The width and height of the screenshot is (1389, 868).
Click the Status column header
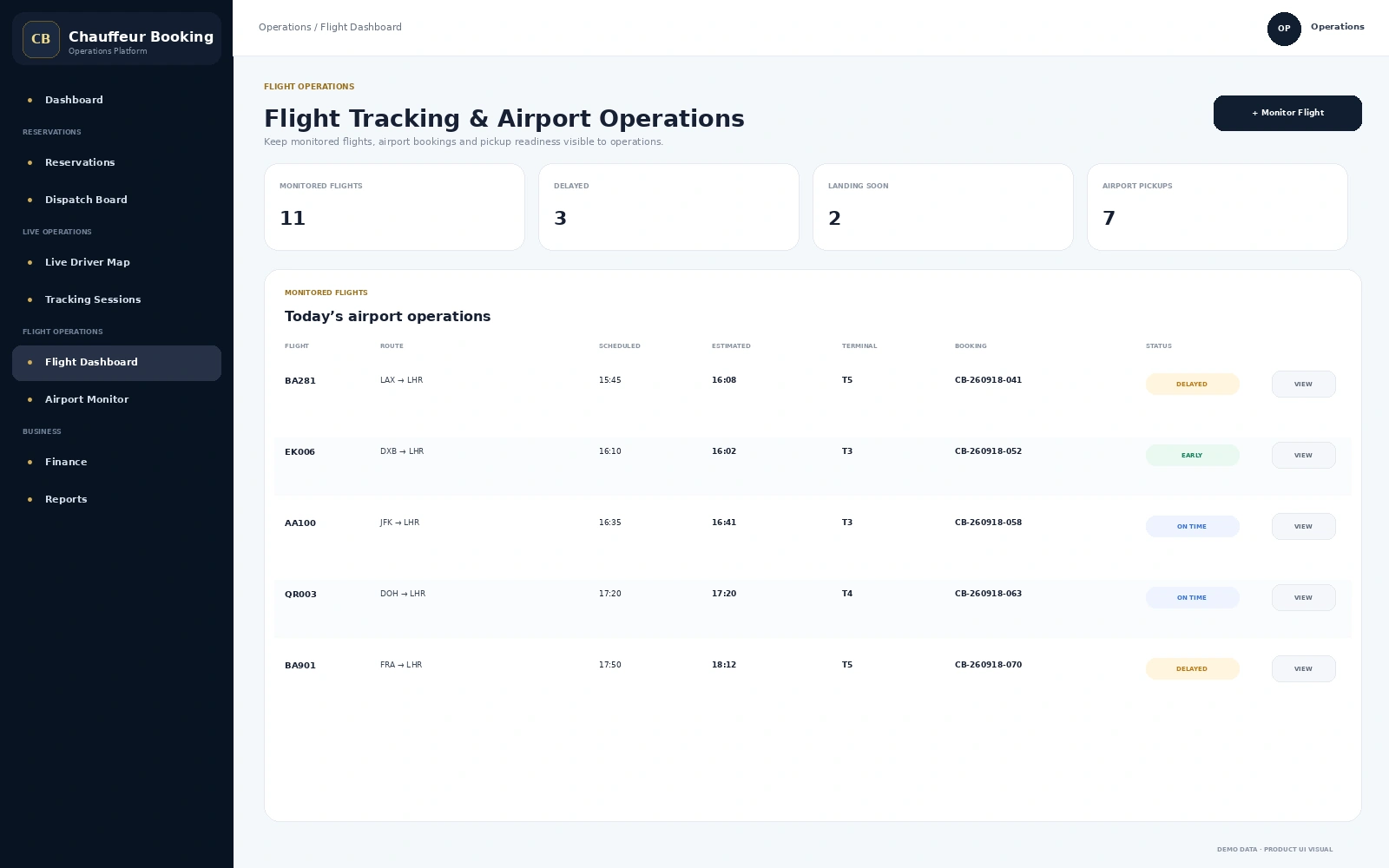pyautogui.click(x=1159, y=346)
